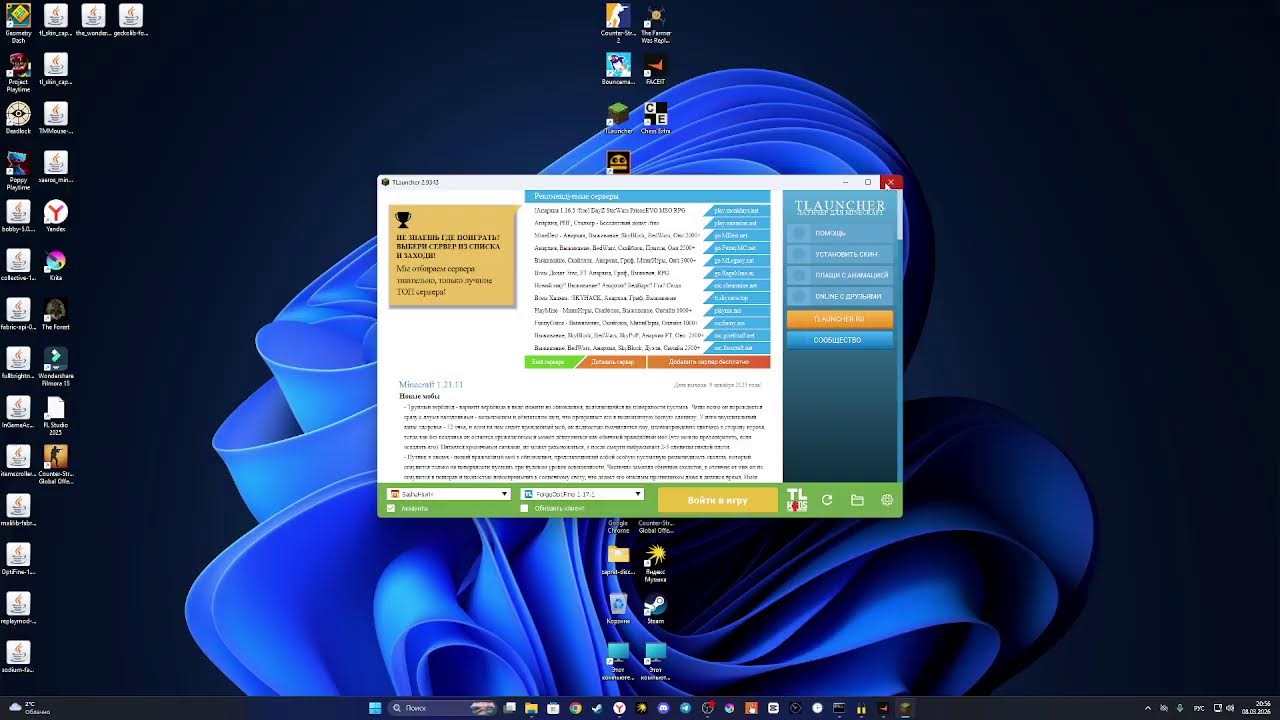
Task: Open Project Playtime desktop icon
Action: click(x=18, y=72)
